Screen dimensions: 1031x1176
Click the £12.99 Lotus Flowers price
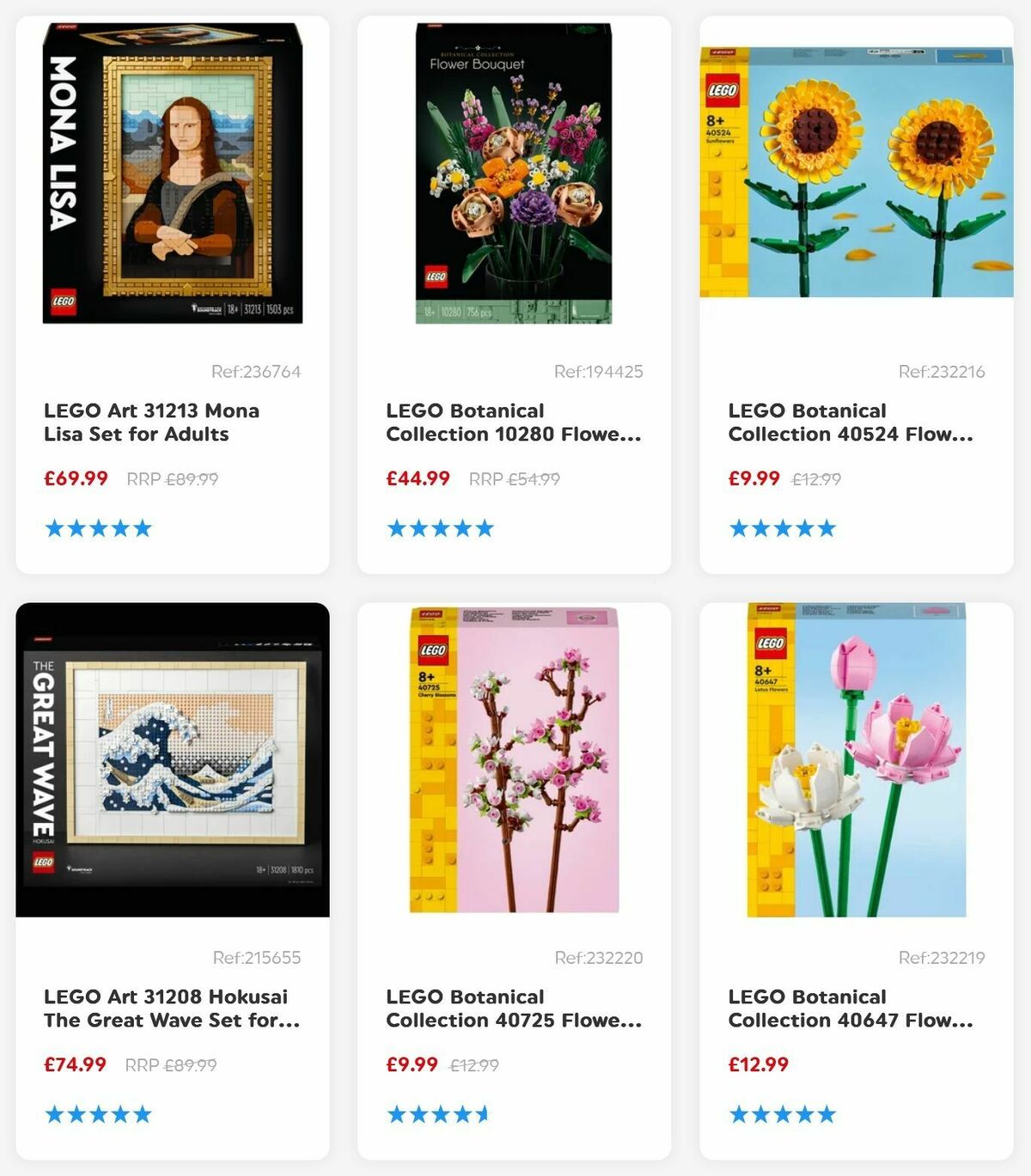[x=759, y=1064]
